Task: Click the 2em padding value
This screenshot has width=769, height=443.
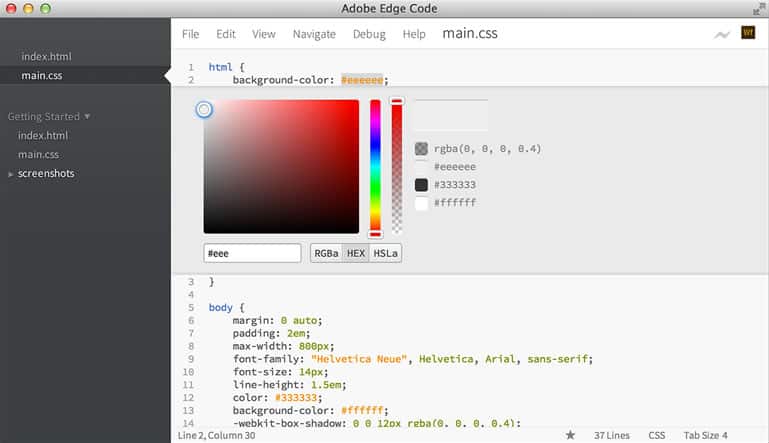Action: coord(296,333)
